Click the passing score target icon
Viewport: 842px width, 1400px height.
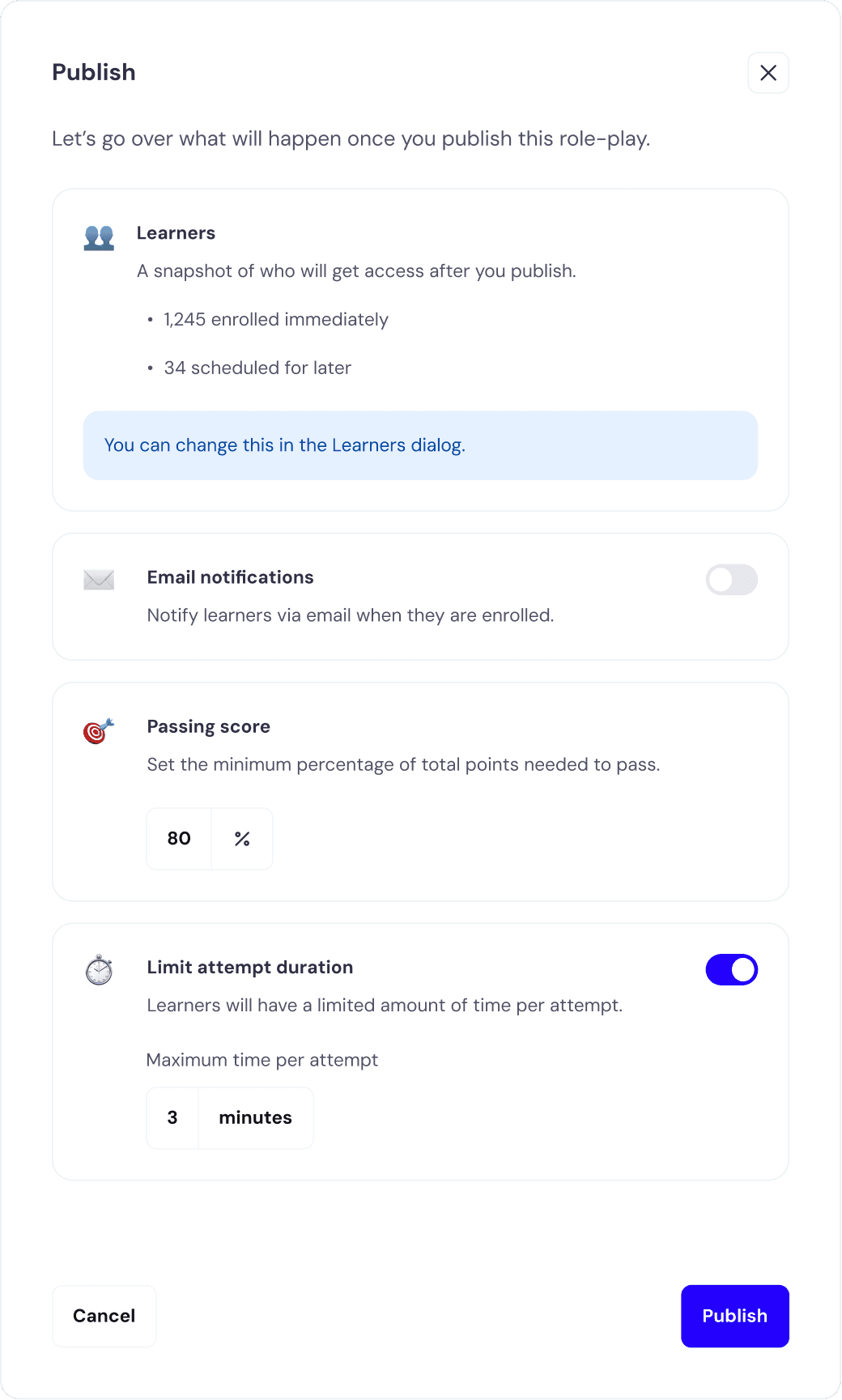click(x=99, y=730)
